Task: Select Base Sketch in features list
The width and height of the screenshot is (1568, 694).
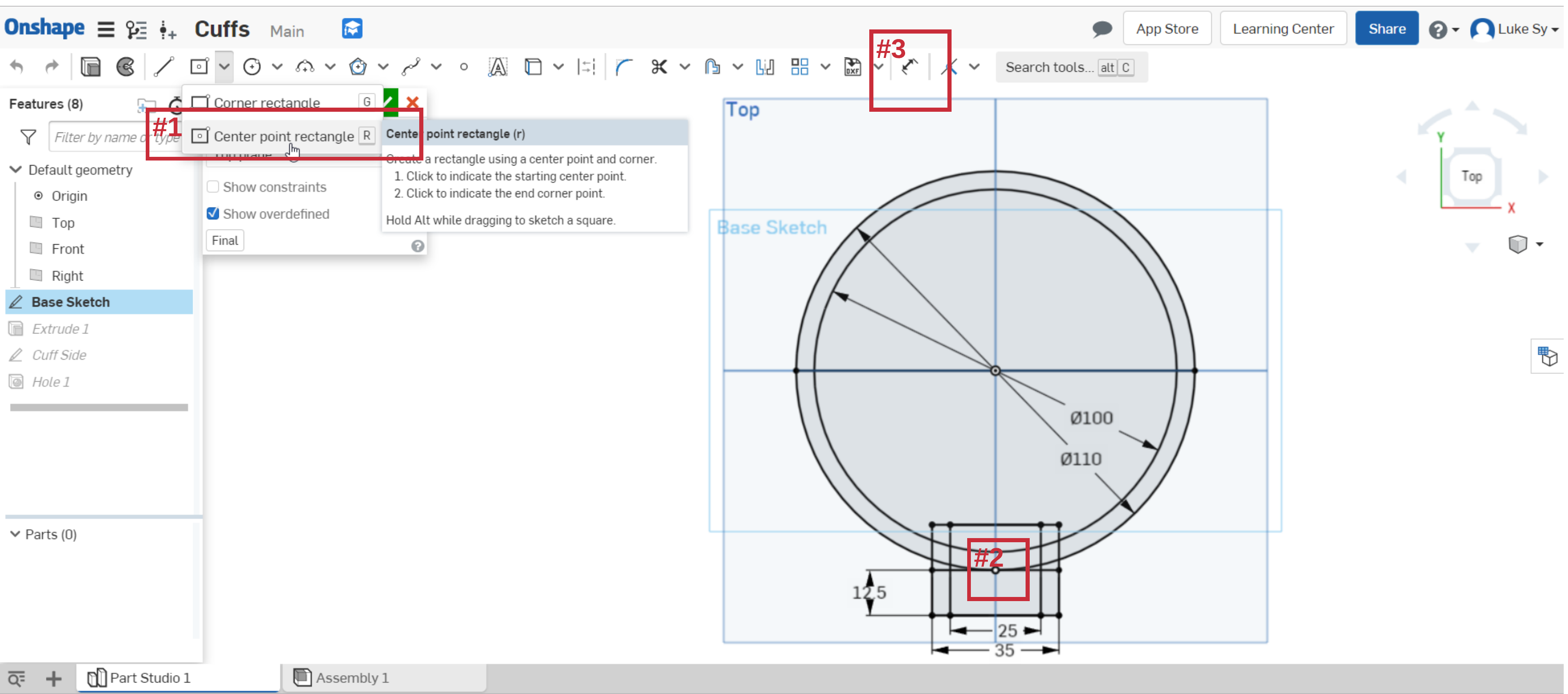Action: pos(70,301)
